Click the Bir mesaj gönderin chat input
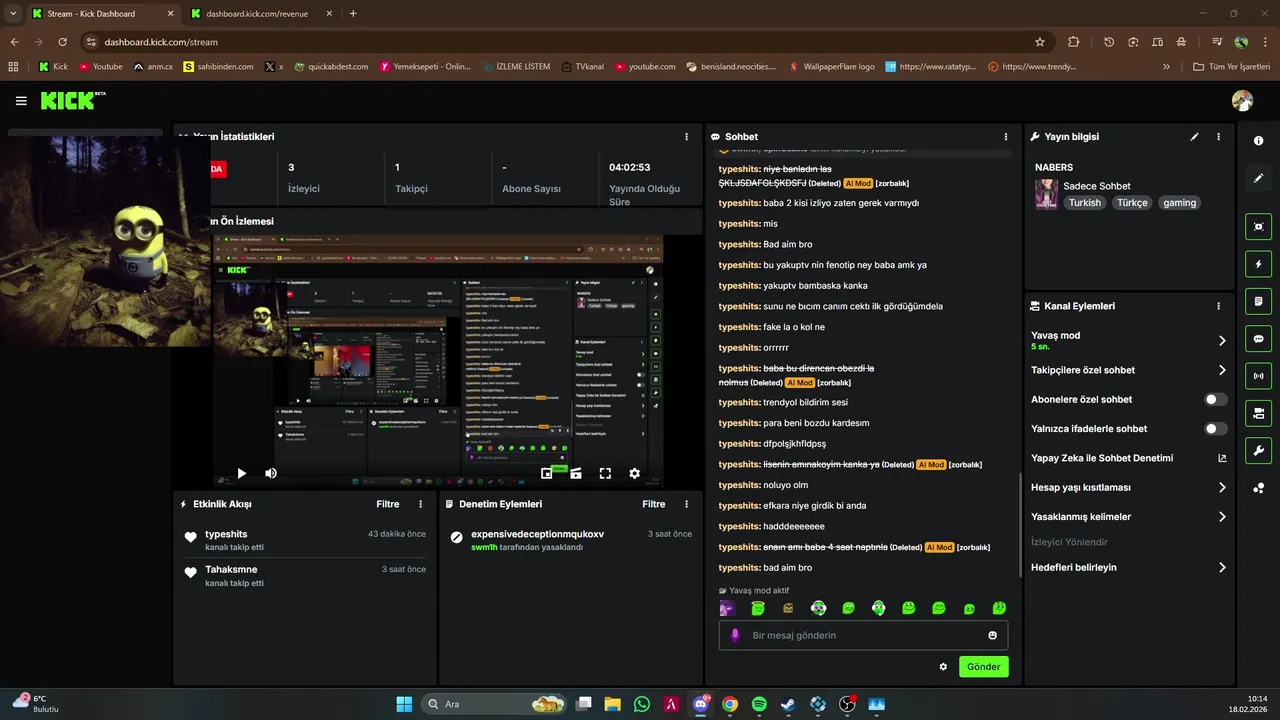This screenshot has height=720, width=1280. pyautogui.click(x=863, y=635)
